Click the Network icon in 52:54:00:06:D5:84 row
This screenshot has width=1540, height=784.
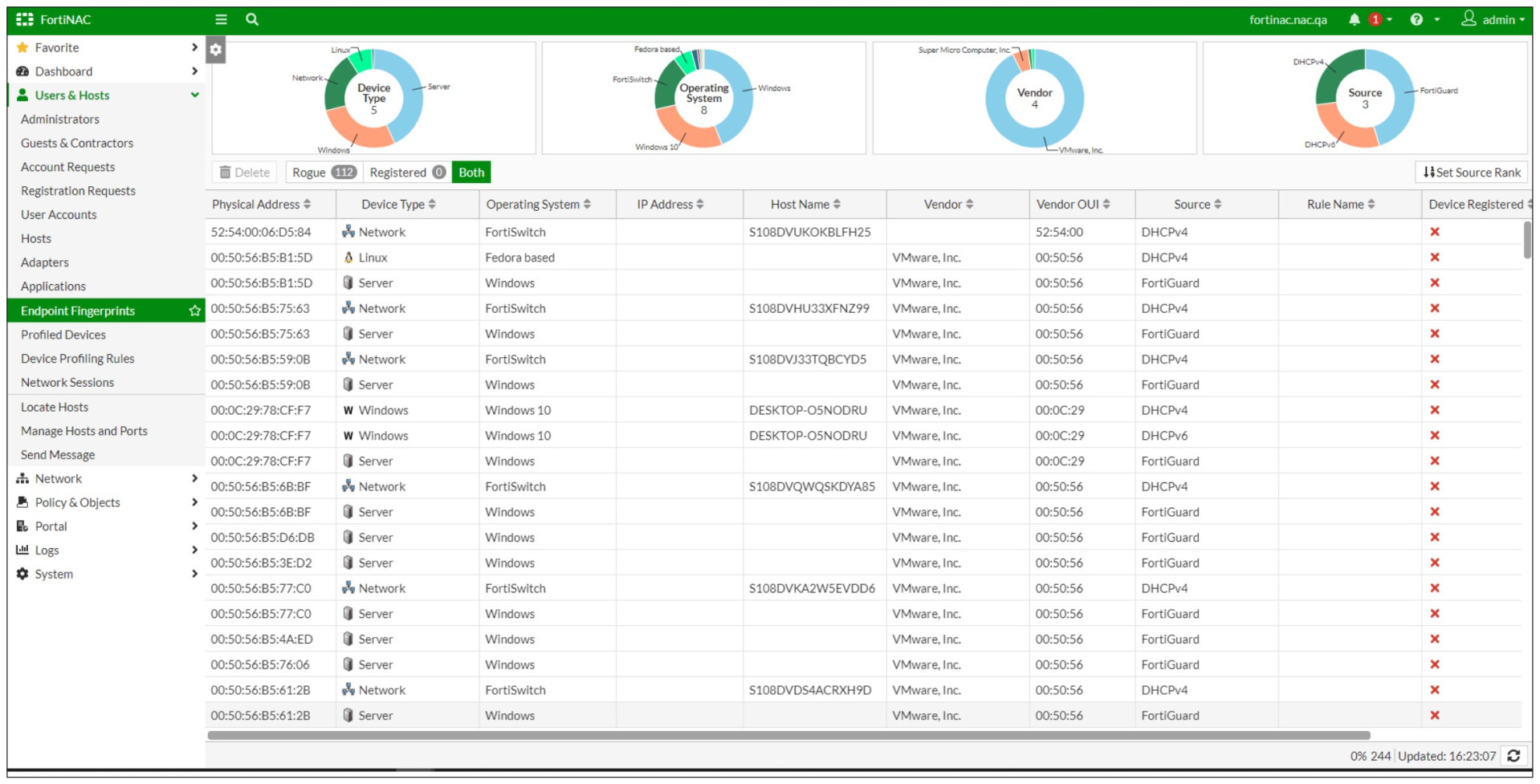pyautogui.click(x=348, y=232)
